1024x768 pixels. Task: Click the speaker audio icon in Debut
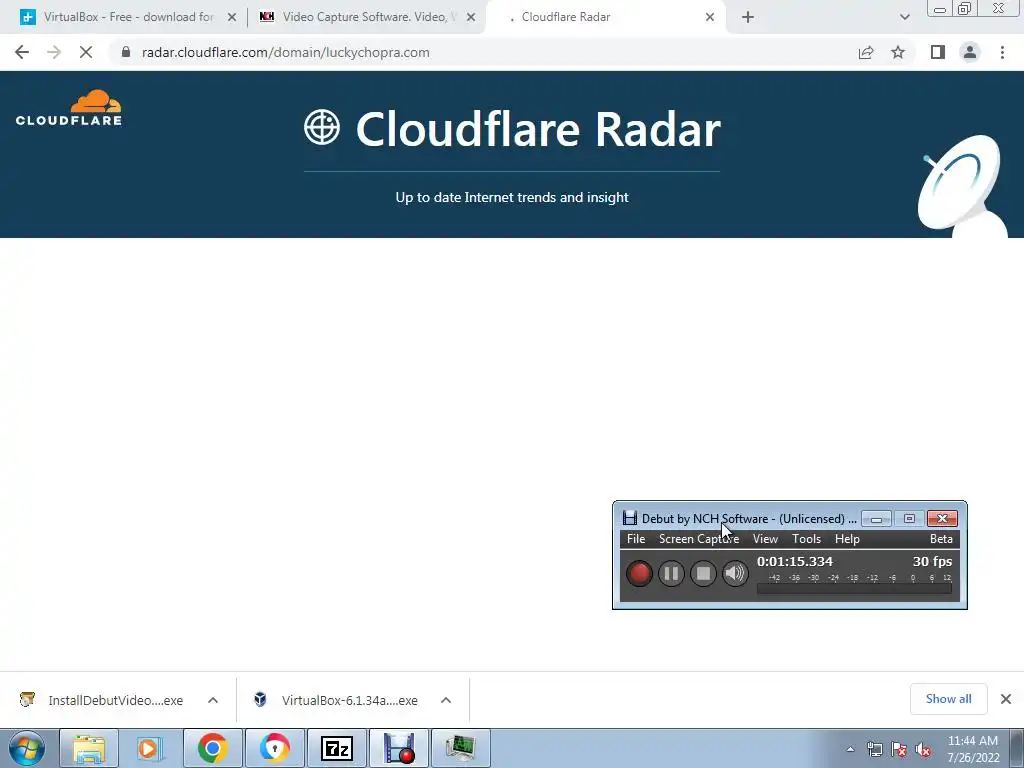(x=735, y=573)
